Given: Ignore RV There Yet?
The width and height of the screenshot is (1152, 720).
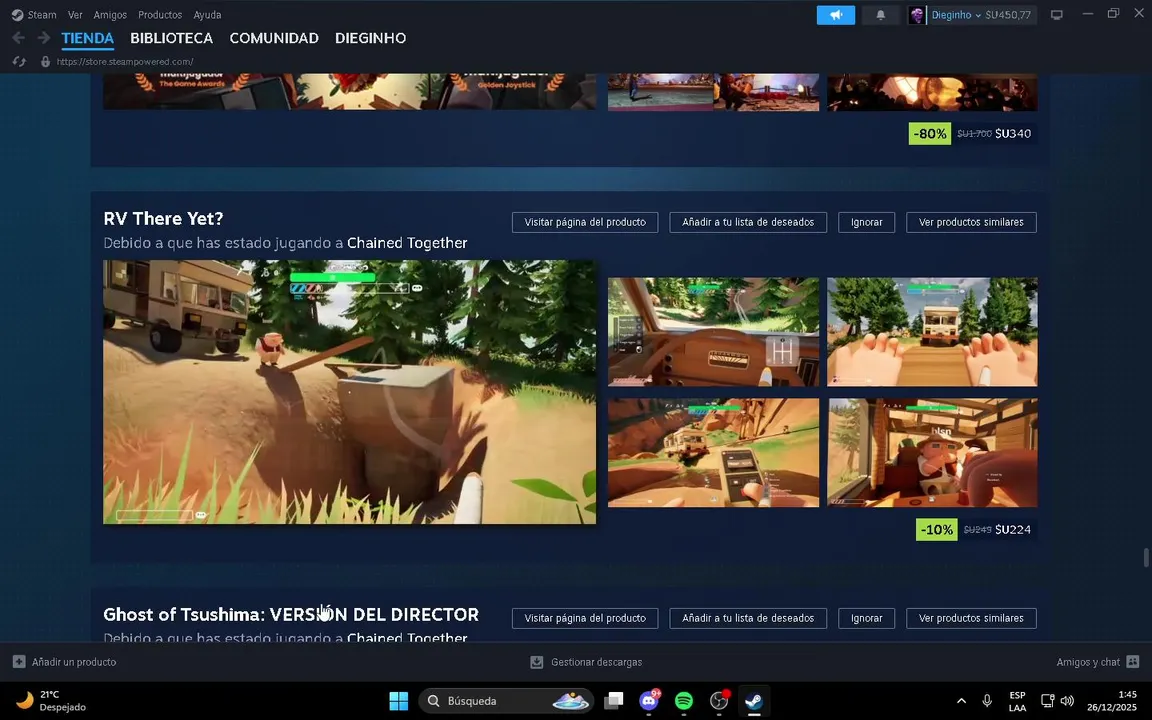Looking at the screenshot, I should 866,222.
